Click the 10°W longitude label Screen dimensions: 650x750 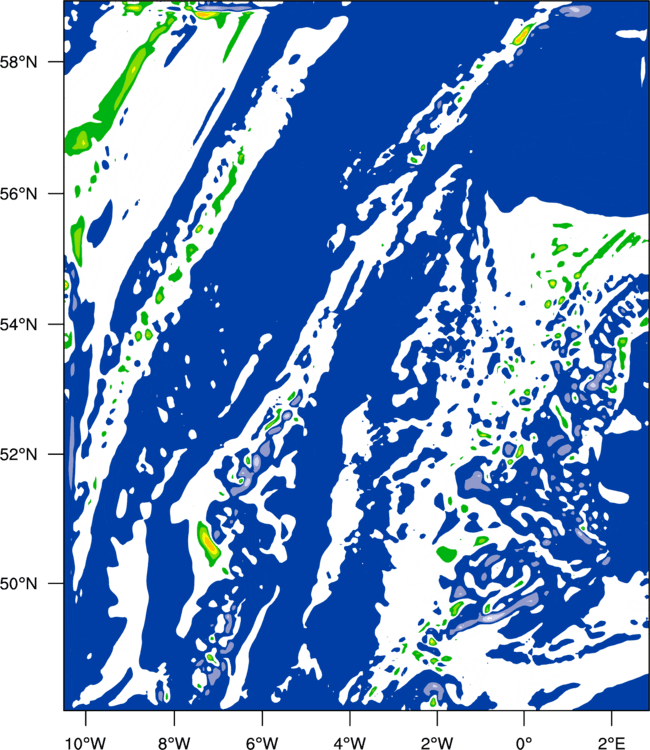click(86, 742)
